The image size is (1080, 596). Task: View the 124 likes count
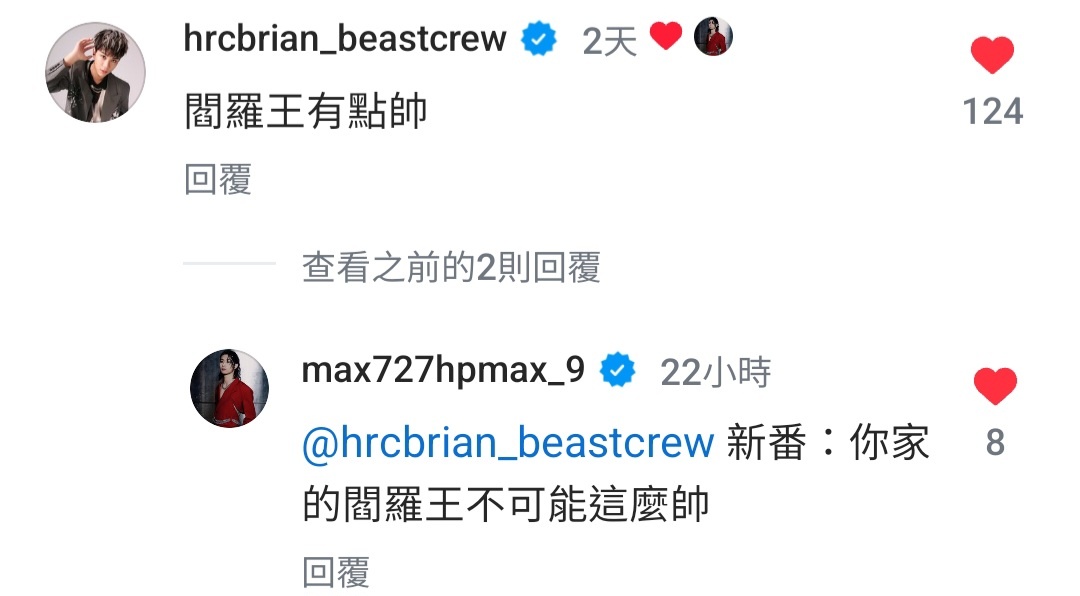[x=993, y=112]
